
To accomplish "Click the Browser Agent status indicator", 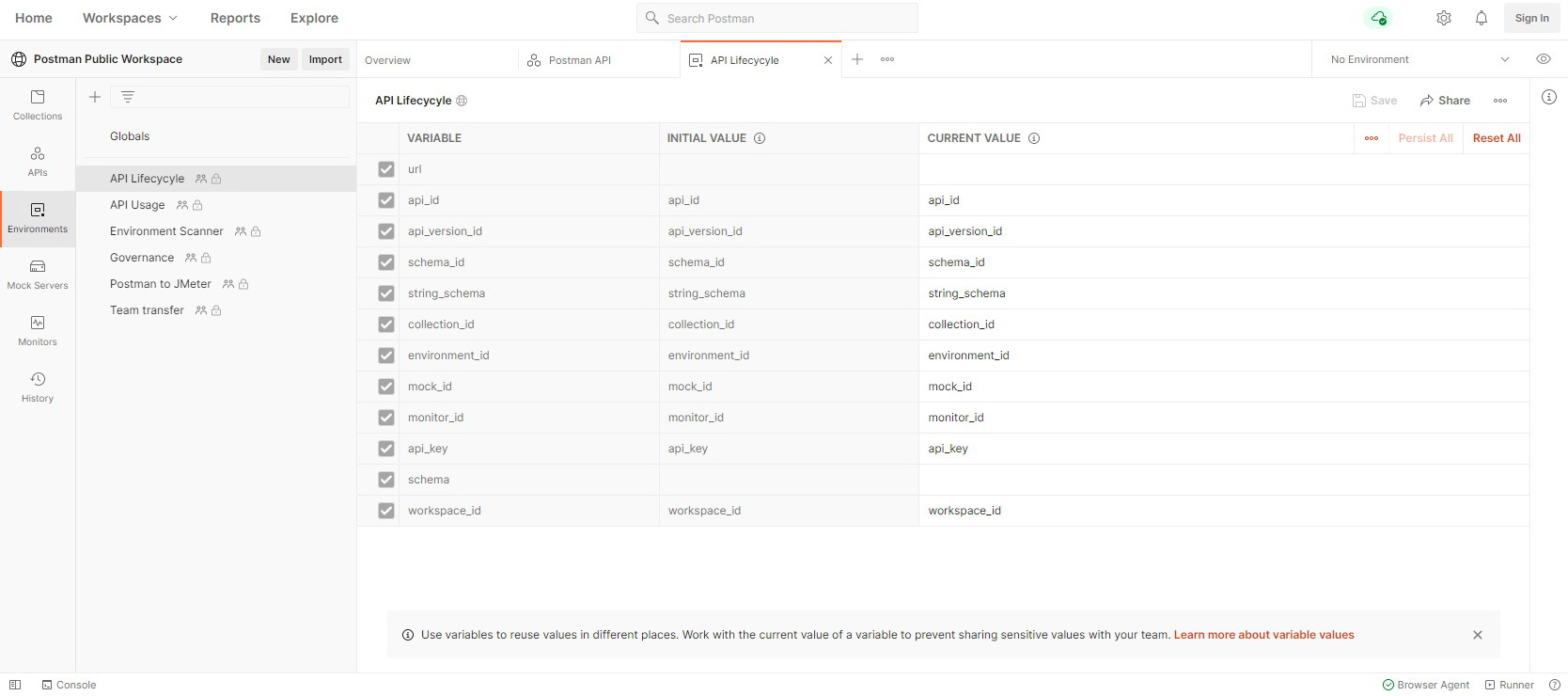I will tap(1426, 685).
